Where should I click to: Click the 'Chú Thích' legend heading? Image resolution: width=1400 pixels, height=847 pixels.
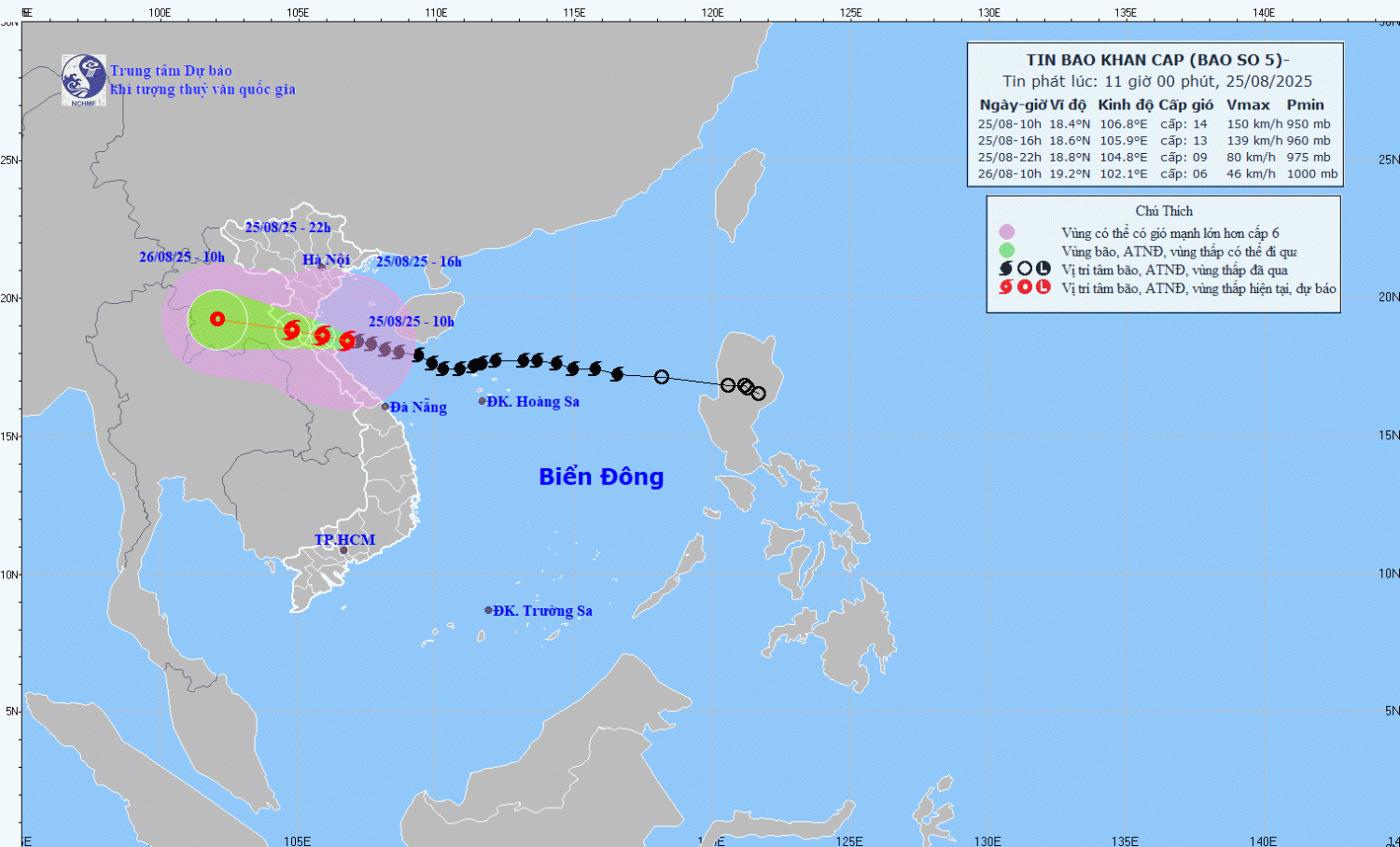tap(1164, 211)
